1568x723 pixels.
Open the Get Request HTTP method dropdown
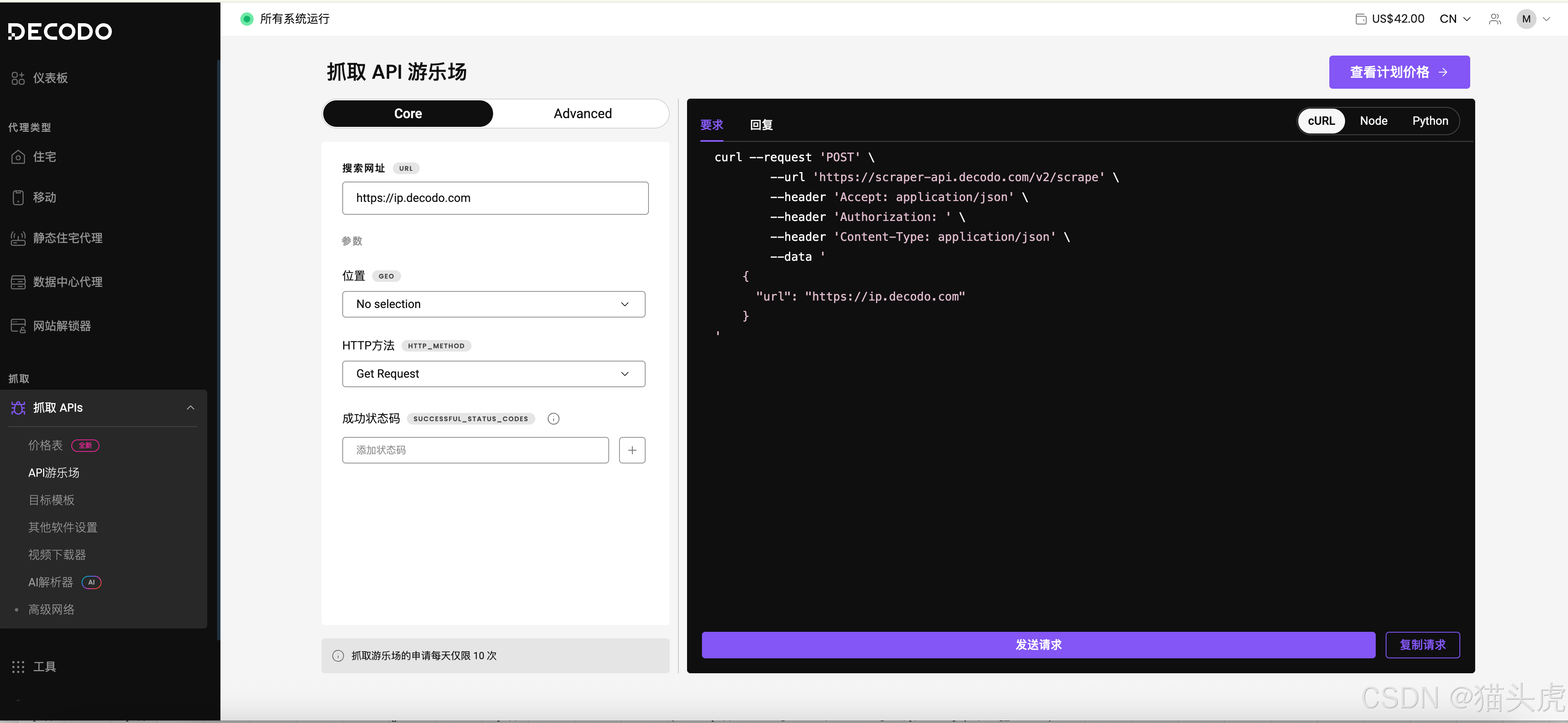click(494, 374)
